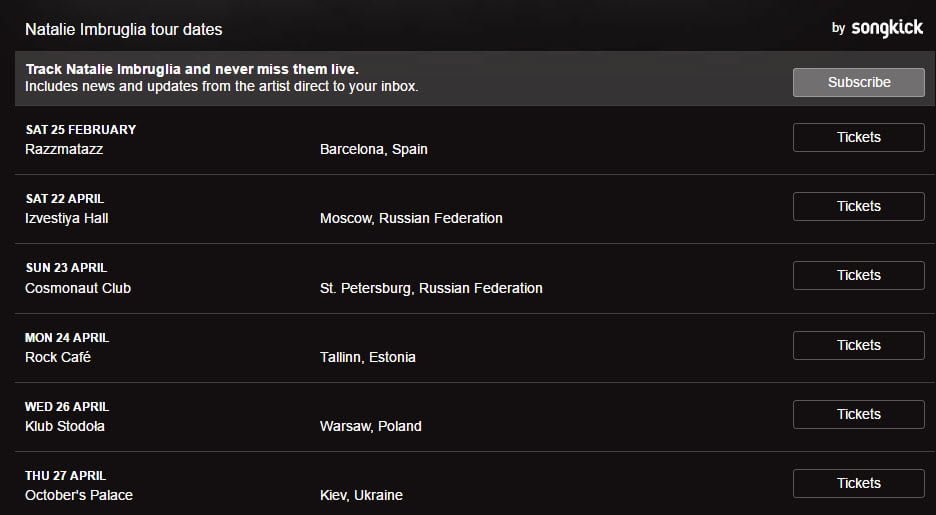
Task: Open the Cosmonaut Club venue name
Action: click(78, 288)
